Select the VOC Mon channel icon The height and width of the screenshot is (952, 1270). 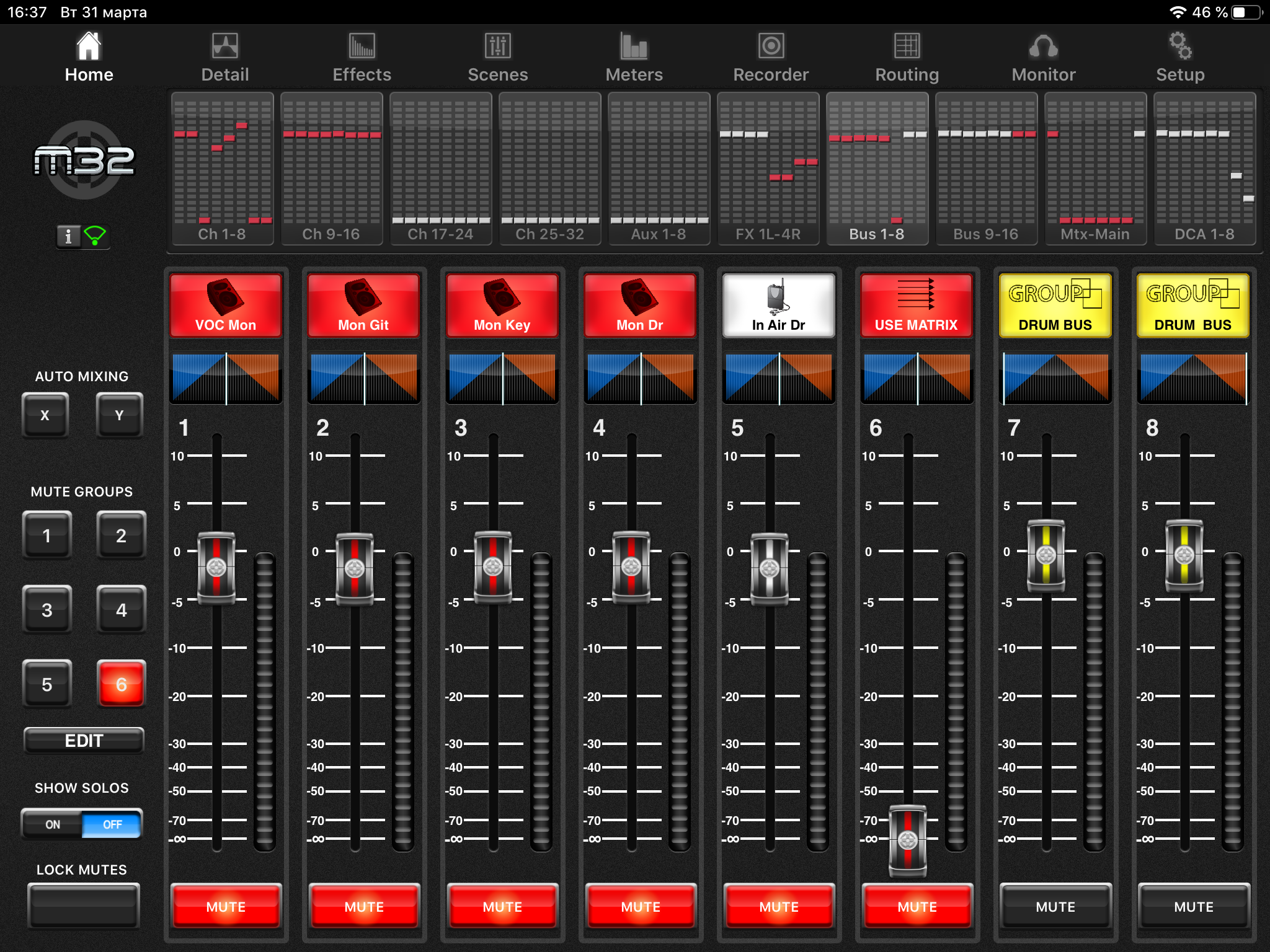coord(226,306)
